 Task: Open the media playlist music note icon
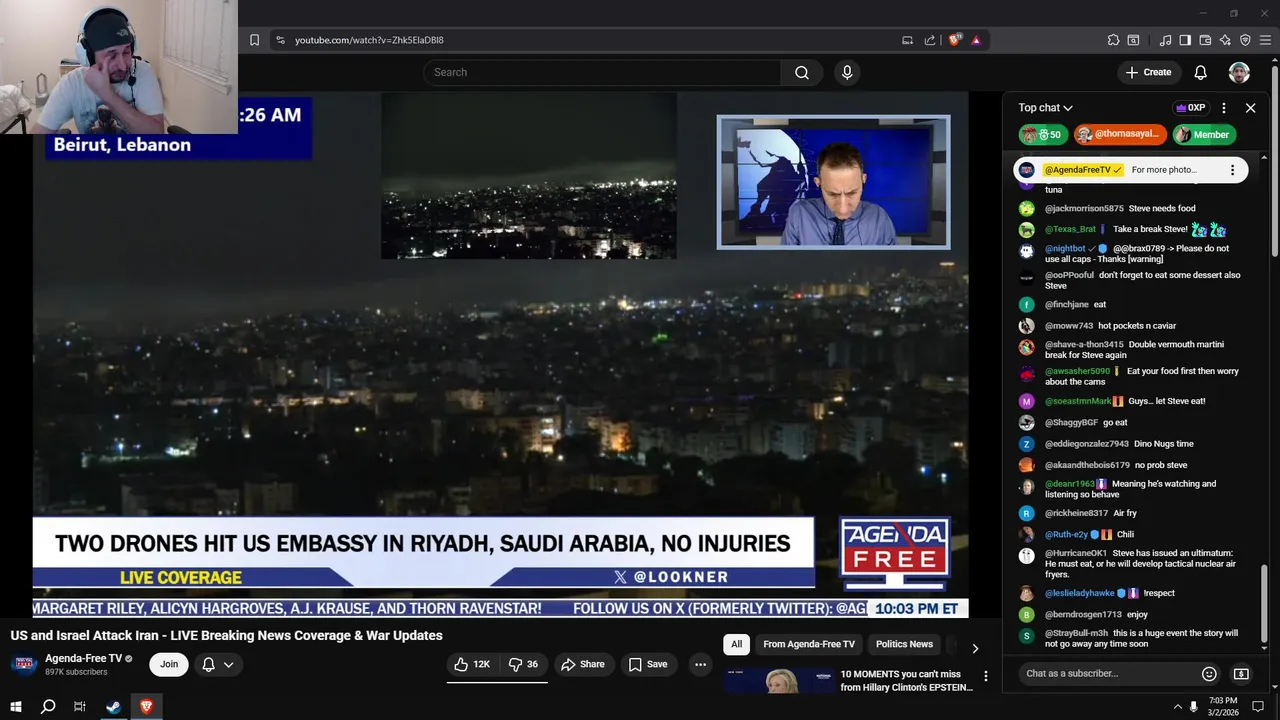tap(1165, 40)
